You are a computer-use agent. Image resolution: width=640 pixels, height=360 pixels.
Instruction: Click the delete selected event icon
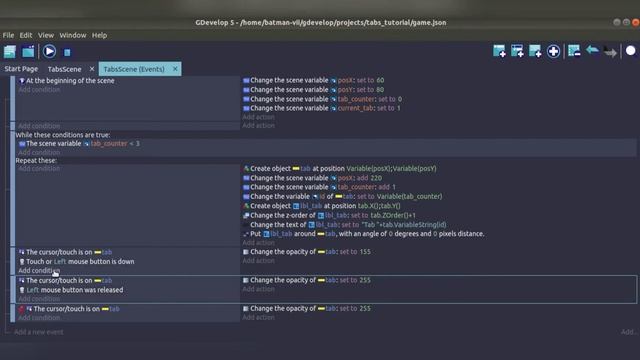574,51
